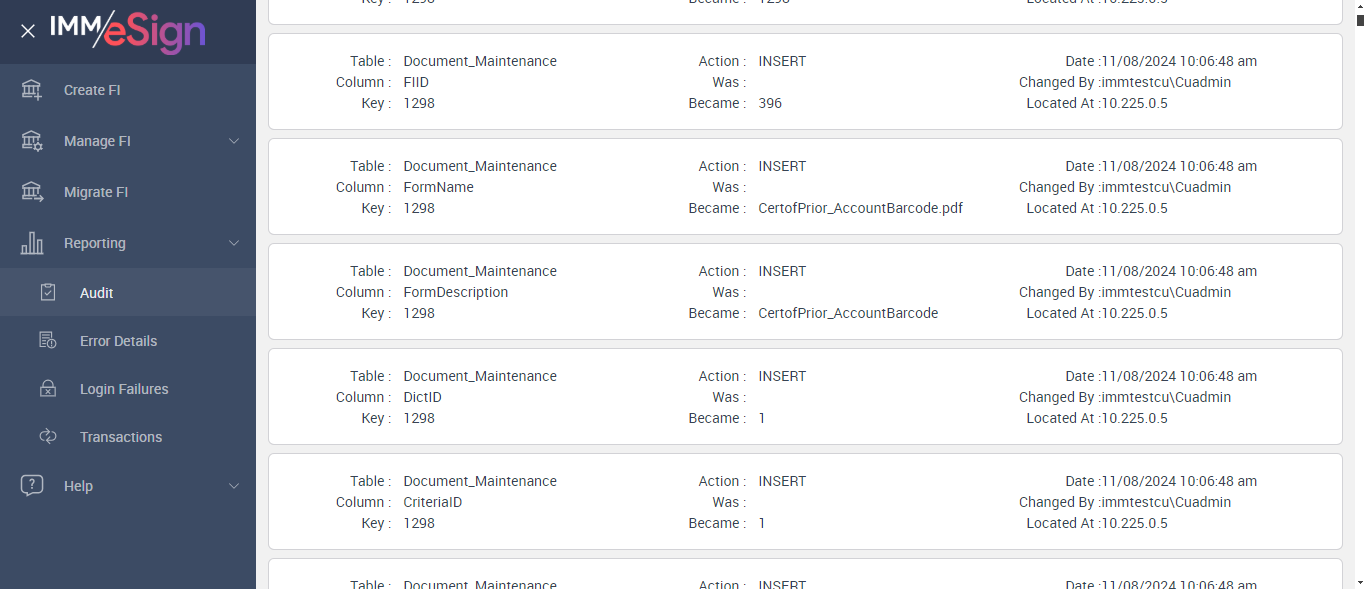1366x589 pixels.
Task: Collapse the Reporting section chevron
Action: tap(234, 243)
